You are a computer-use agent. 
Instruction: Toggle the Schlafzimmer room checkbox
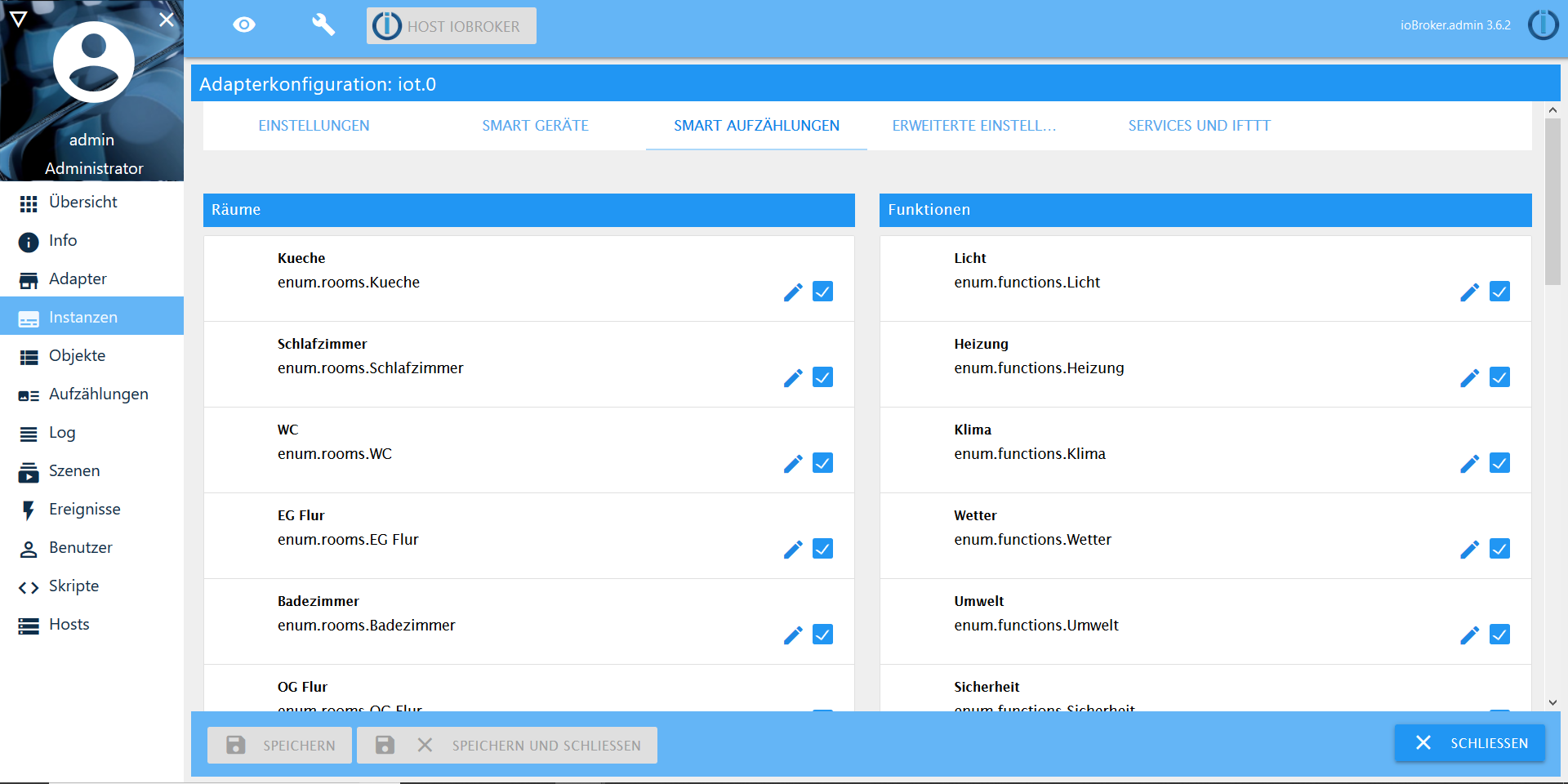(823, 377)
